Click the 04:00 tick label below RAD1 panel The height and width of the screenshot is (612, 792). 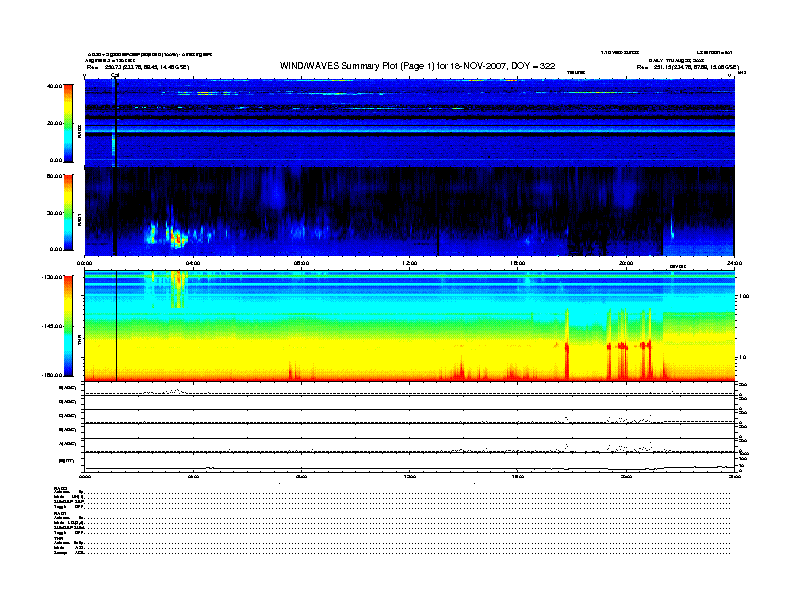coord(193,263)
